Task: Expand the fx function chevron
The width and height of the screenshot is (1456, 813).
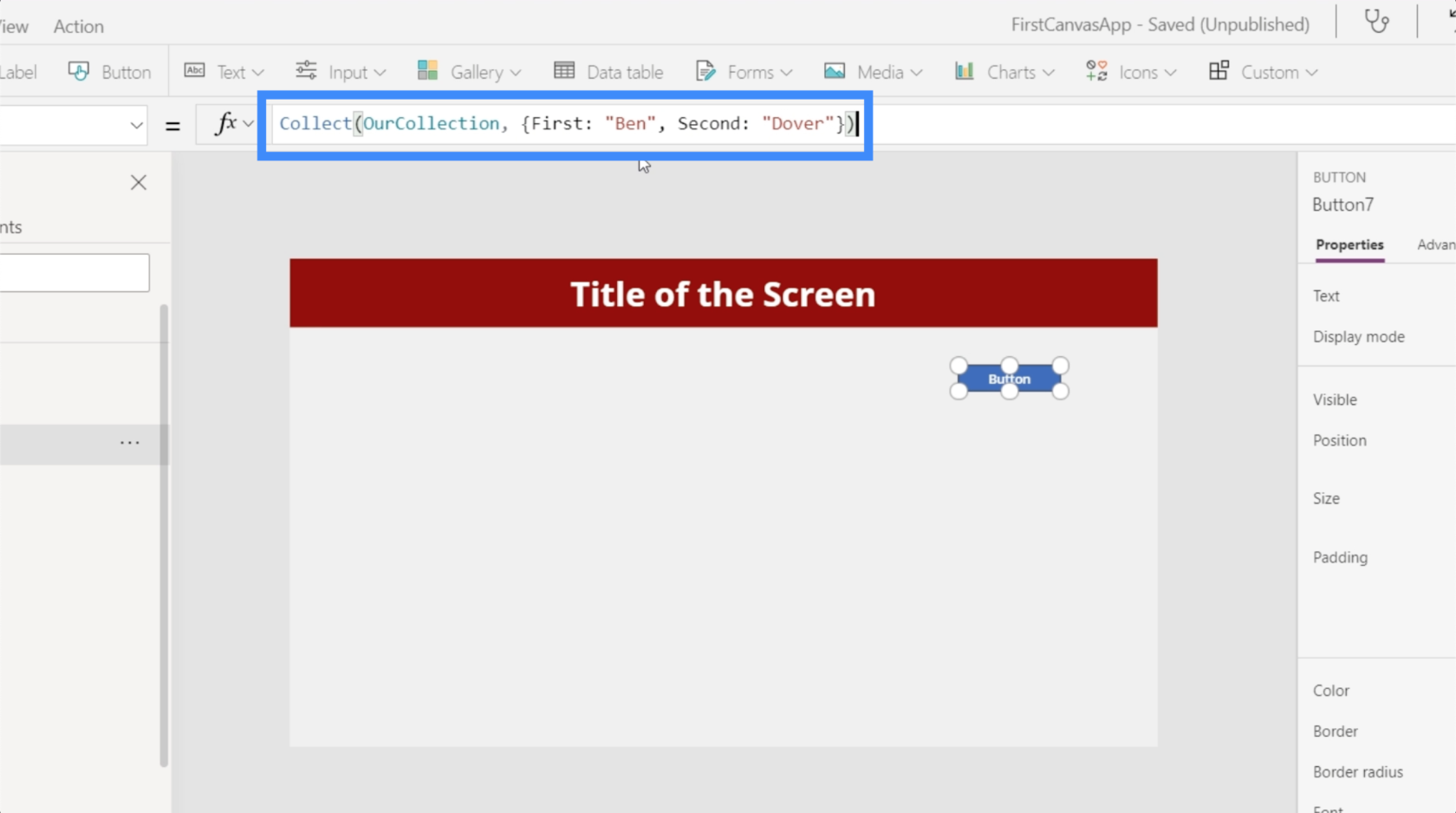Action: (x=249, y=124)
